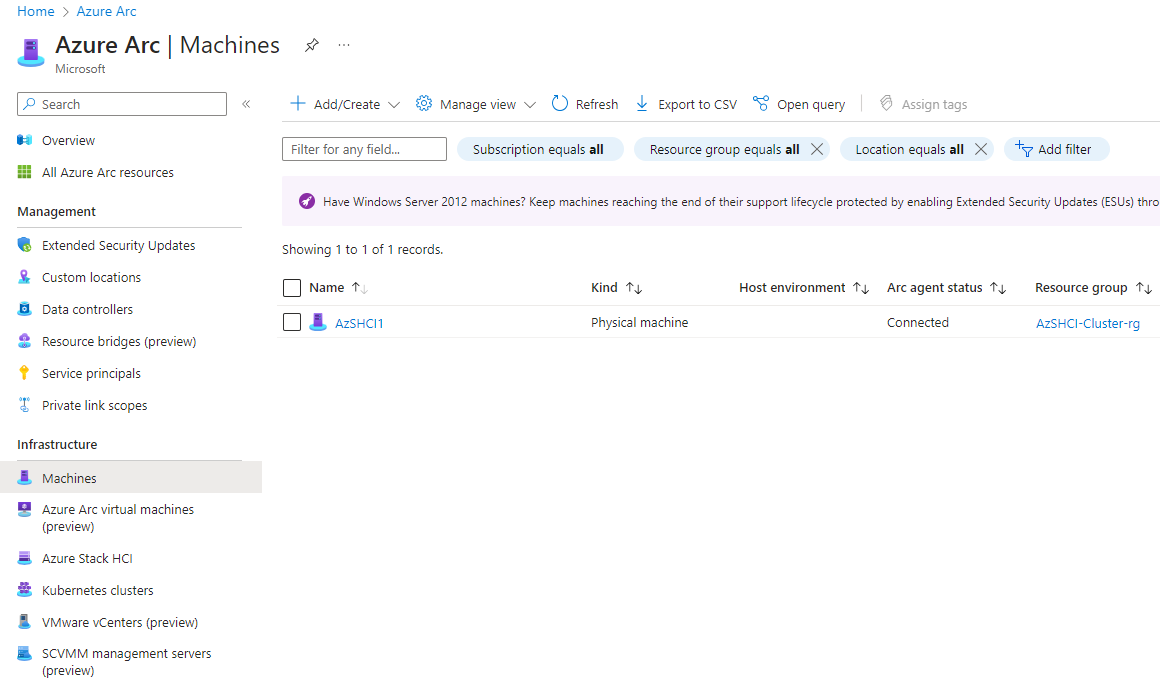
Task: Click the Refresh icon in toolbar
Action: (560, 104)
